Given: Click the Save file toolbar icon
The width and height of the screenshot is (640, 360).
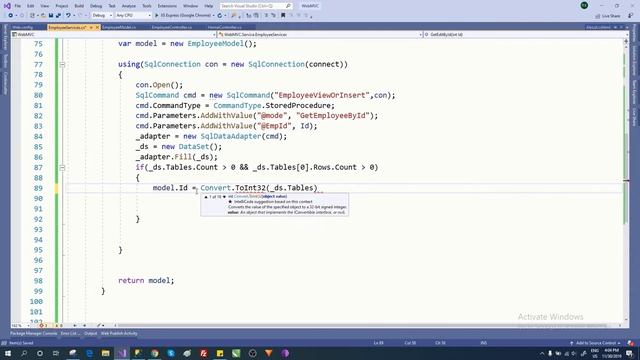Looking at the screenshot, I should click(x=51, y=16).
